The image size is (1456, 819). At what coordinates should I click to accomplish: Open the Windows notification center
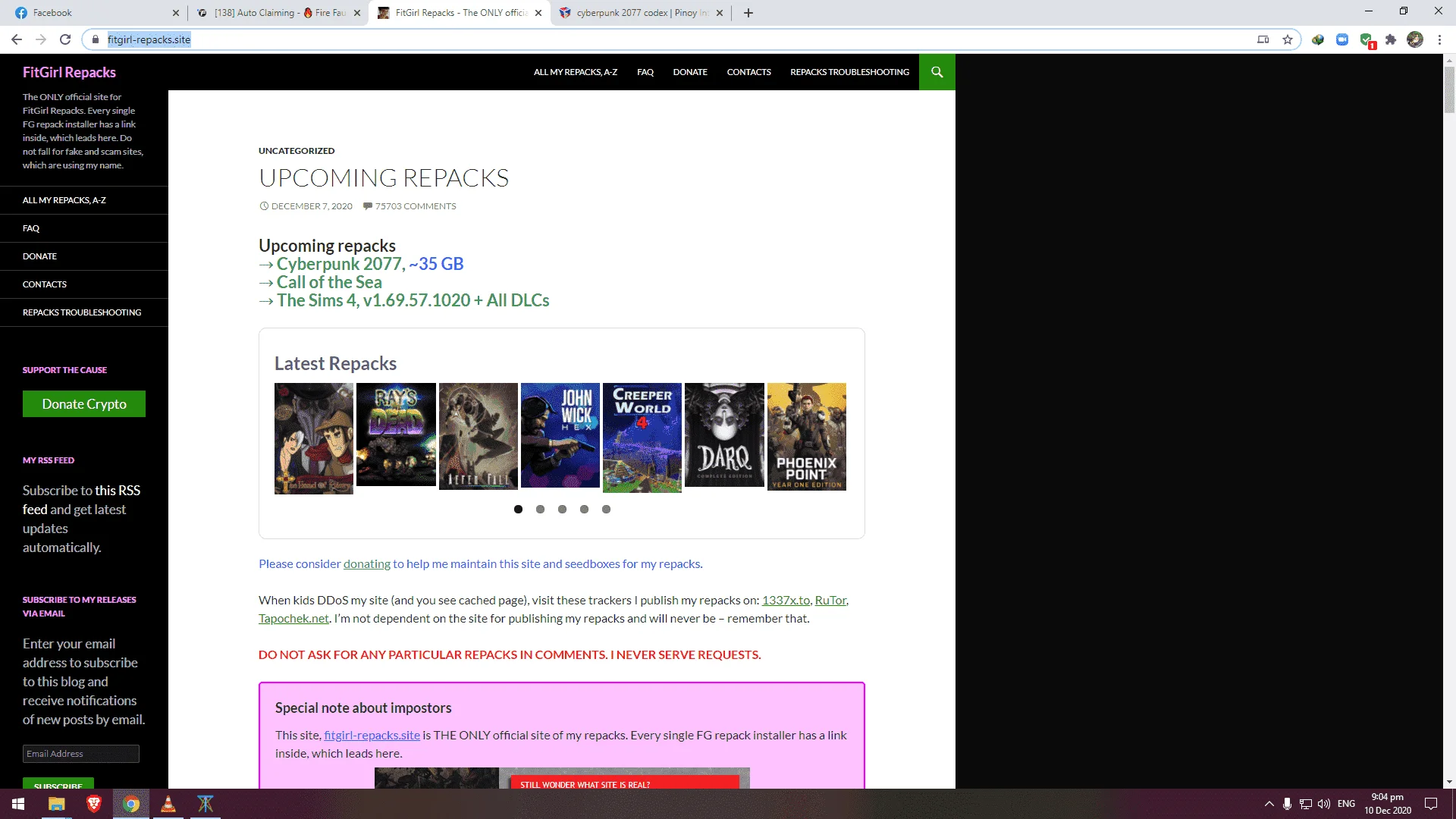point(1431,804)
